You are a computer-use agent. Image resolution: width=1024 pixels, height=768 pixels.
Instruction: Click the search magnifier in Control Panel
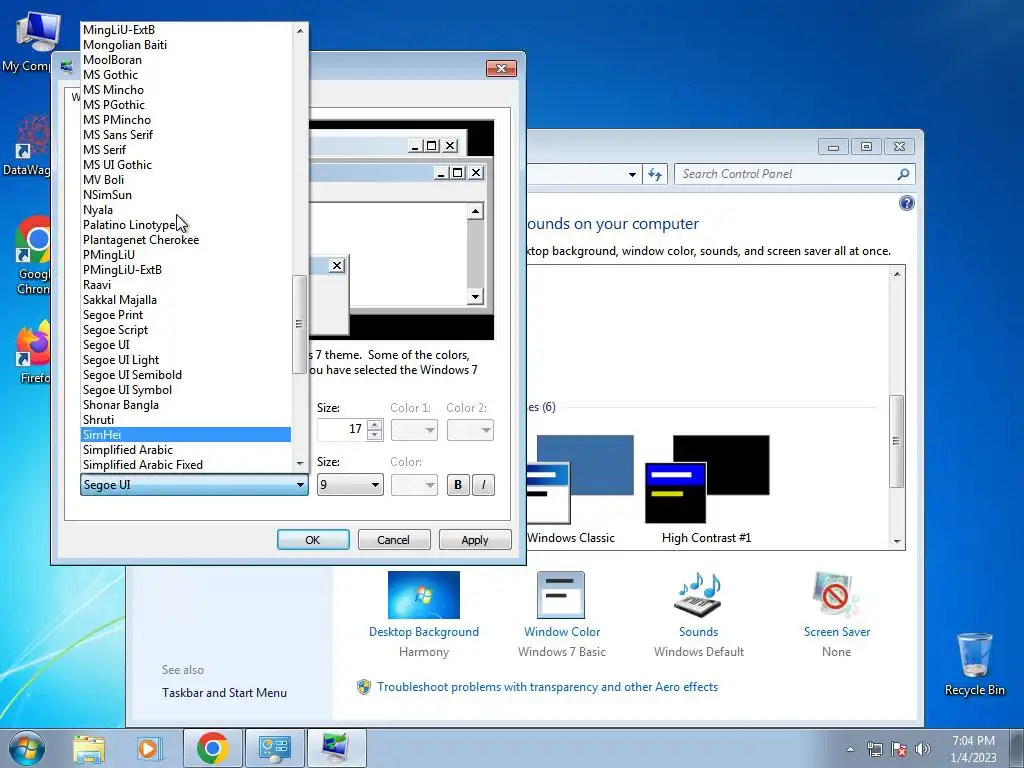[x=903, y=174]
